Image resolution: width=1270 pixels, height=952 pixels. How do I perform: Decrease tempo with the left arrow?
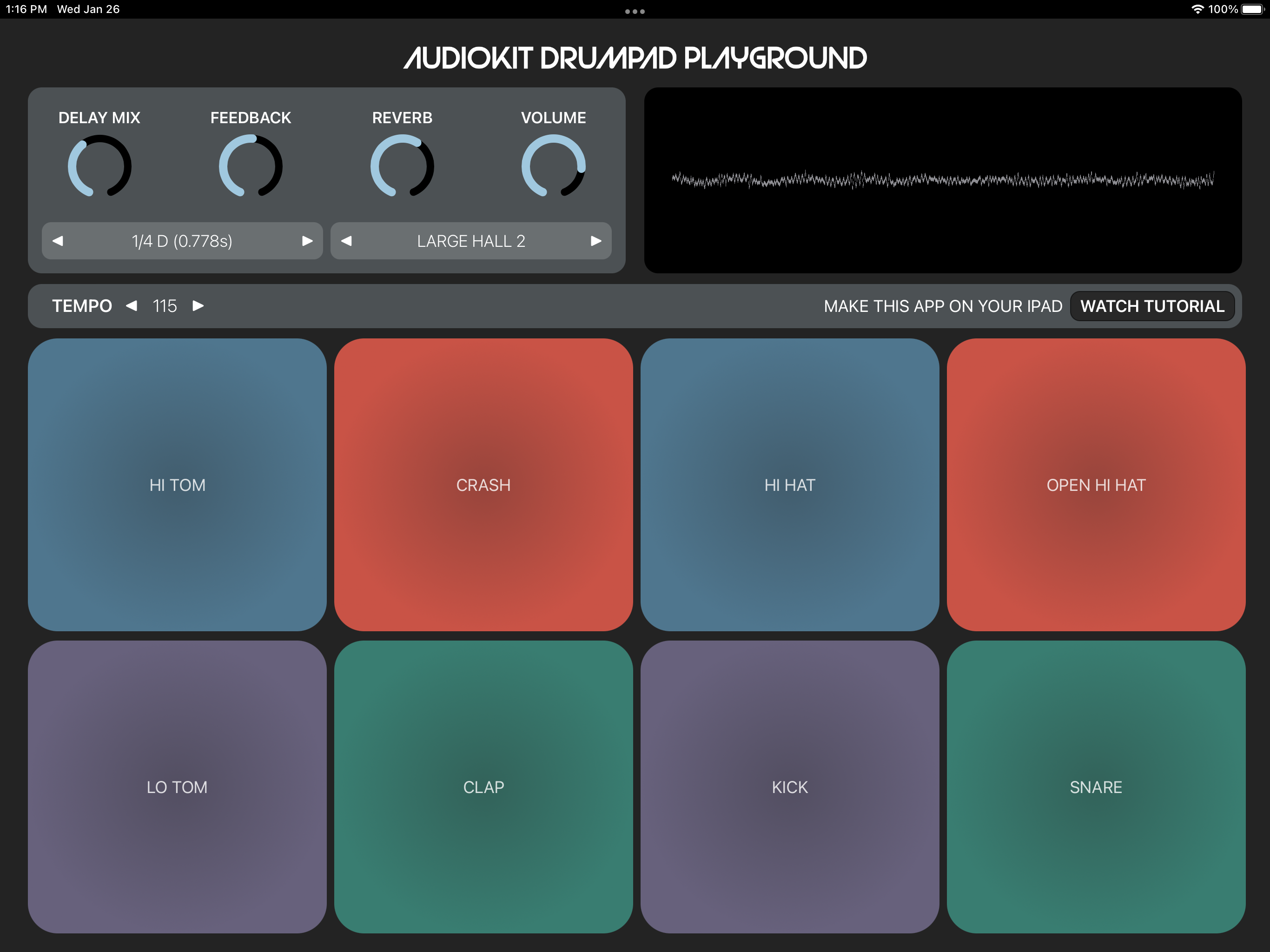coord(132,305)
